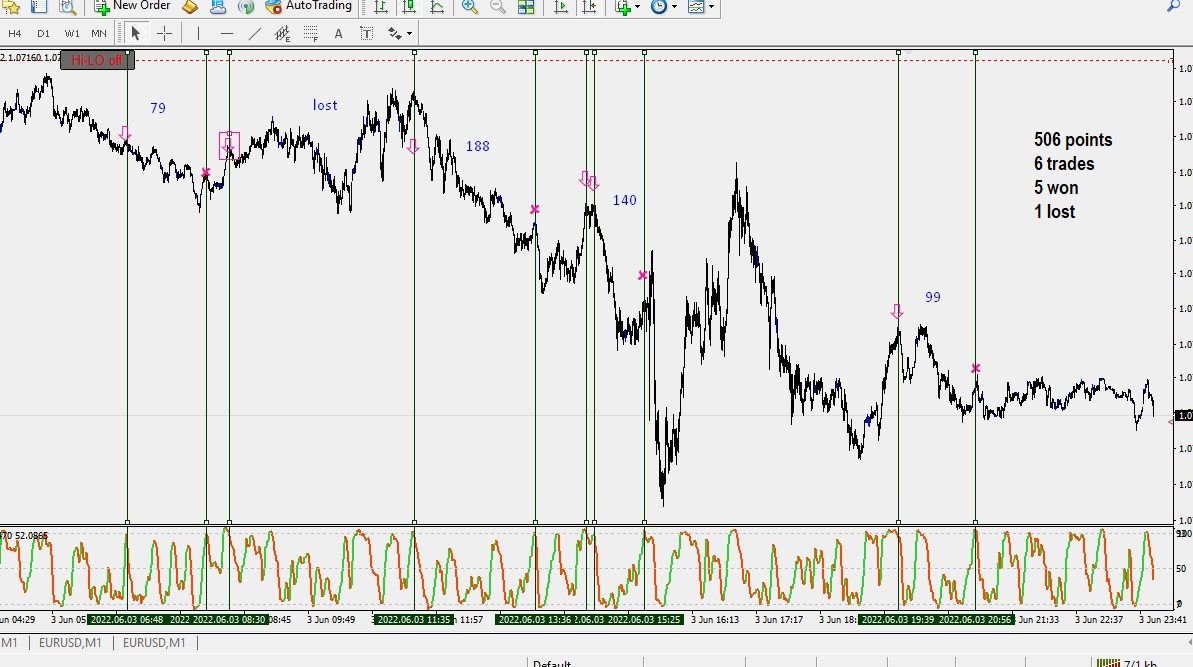Select the '5 won' text label
Image resolution: width=1193 pixels, height=667 pixels.
(1056, 188)
